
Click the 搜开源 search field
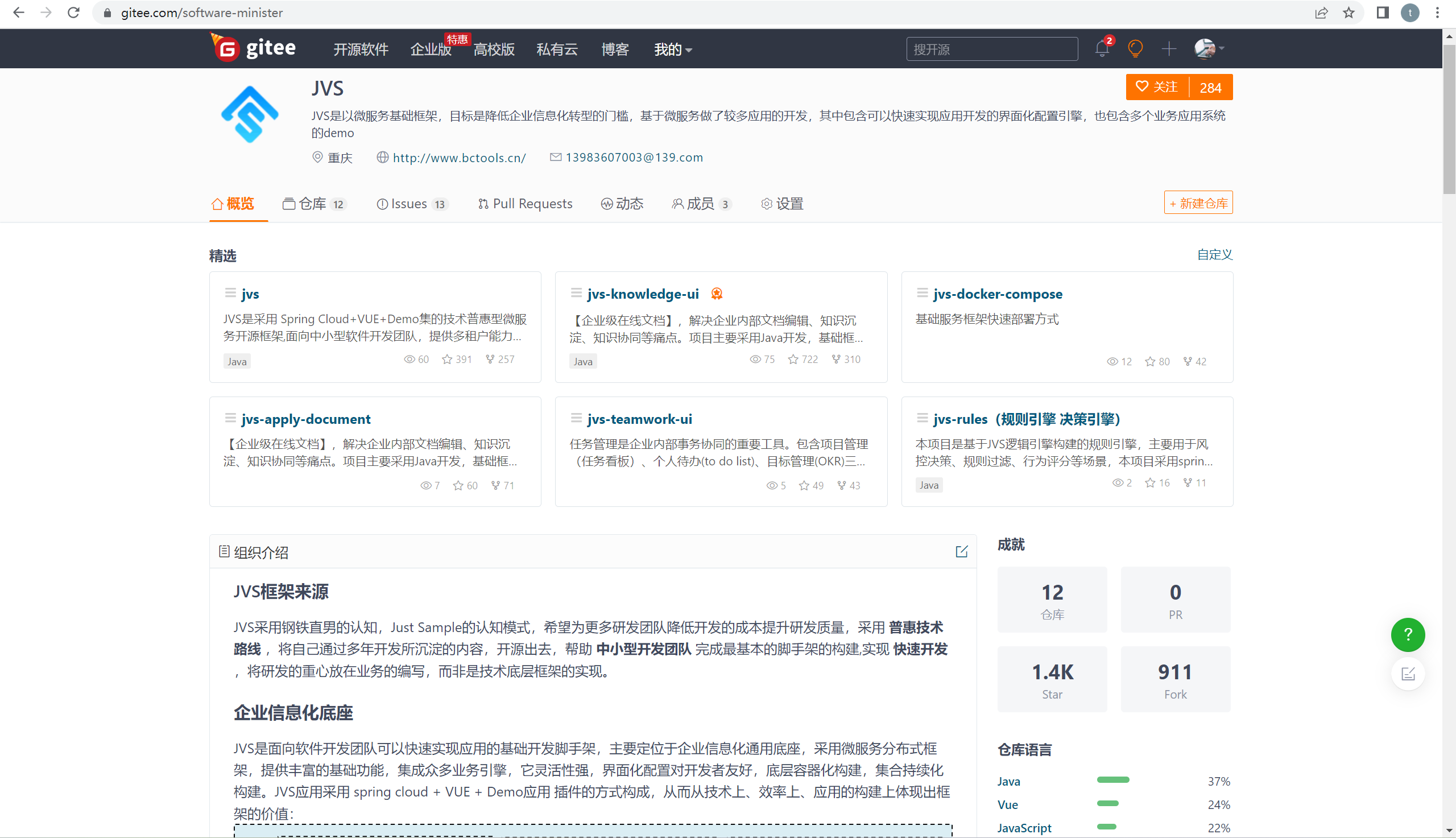tap(992, 49)
